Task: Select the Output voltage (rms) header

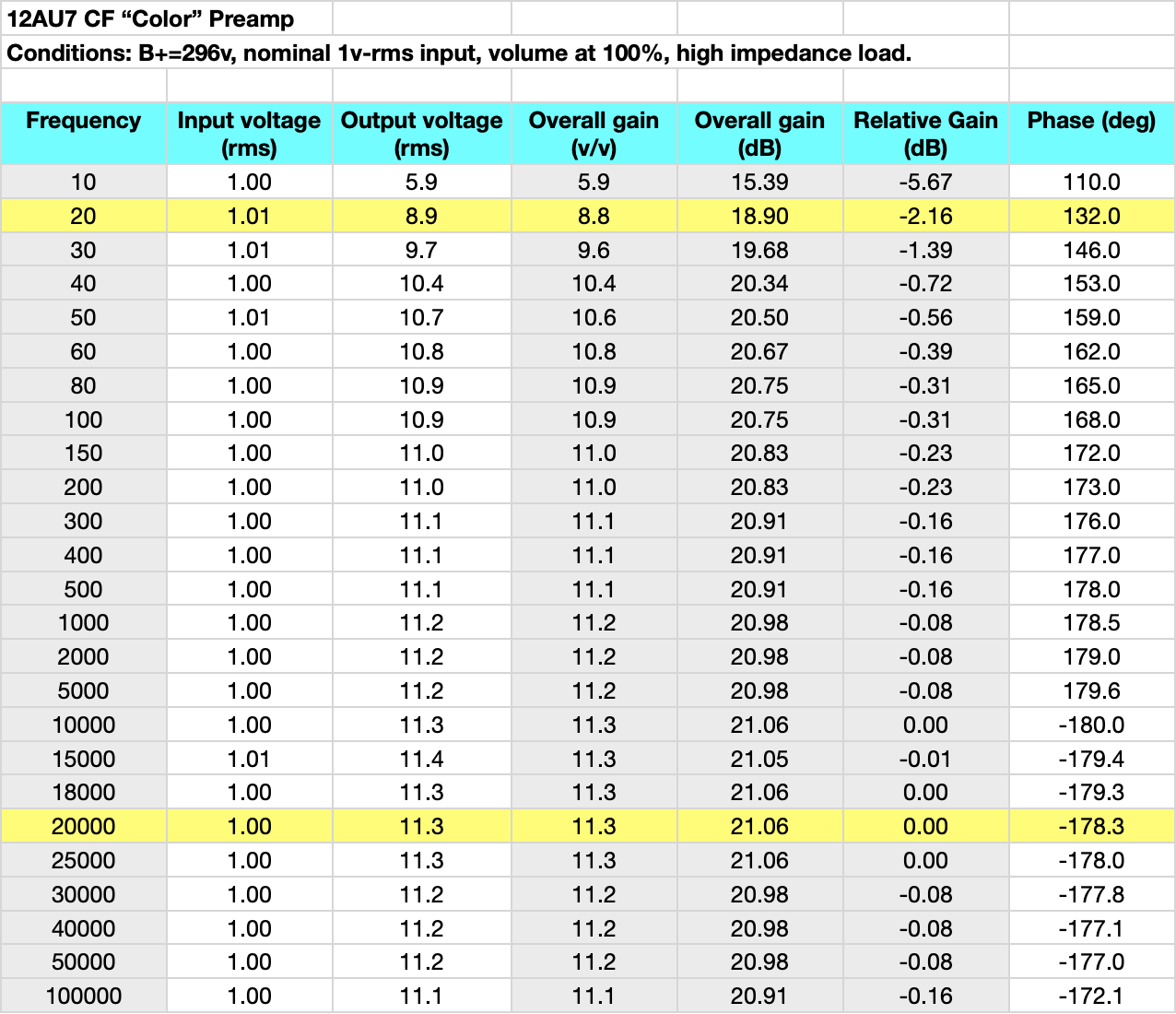Action: [421, 134]
